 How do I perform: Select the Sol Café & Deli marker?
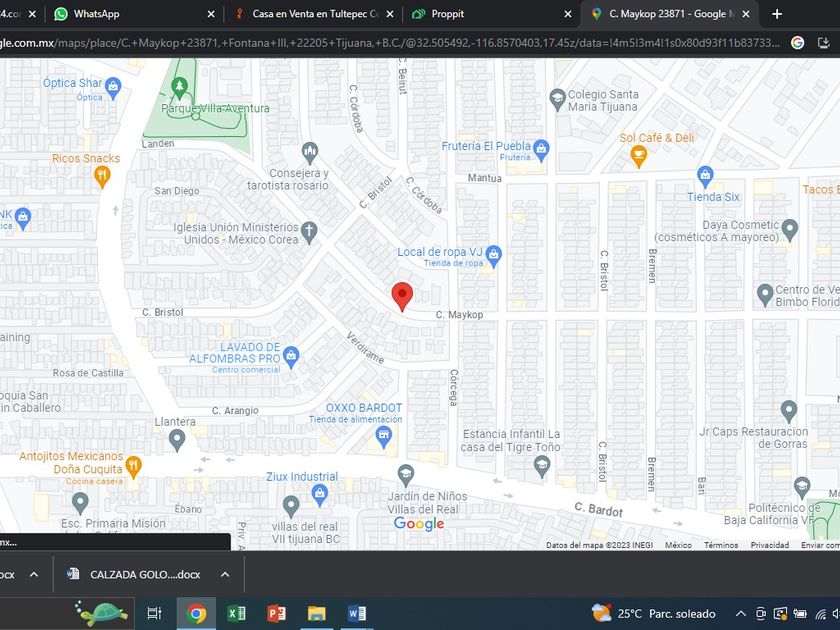pos(638,156)
